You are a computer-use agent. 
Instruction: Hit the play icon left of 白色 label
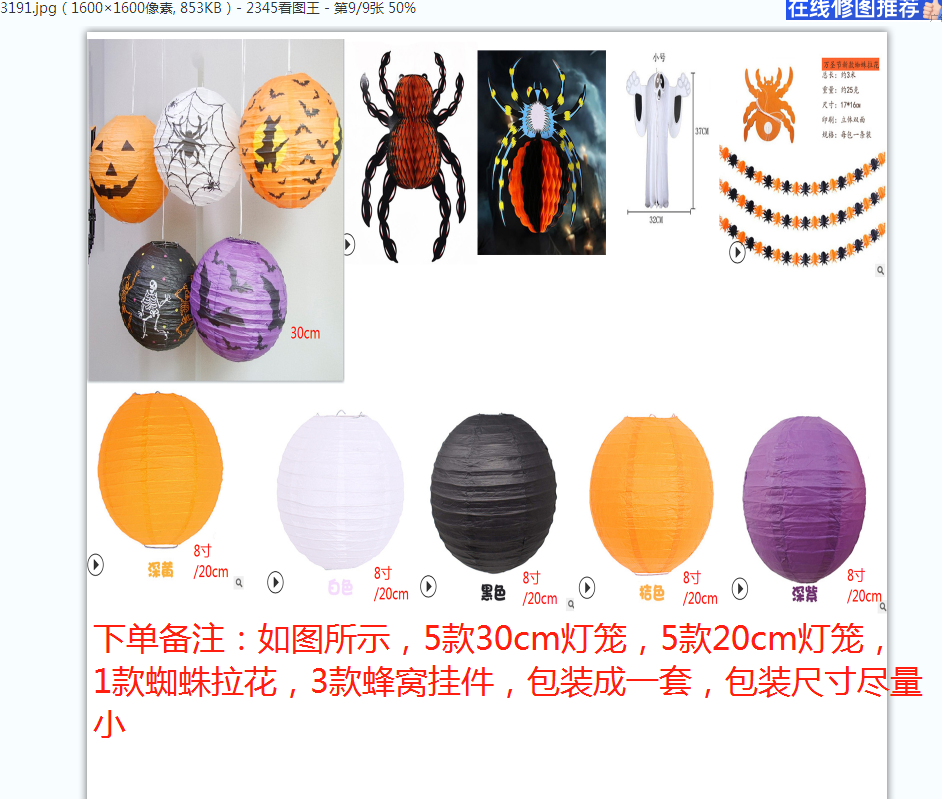tap(275, 582)
